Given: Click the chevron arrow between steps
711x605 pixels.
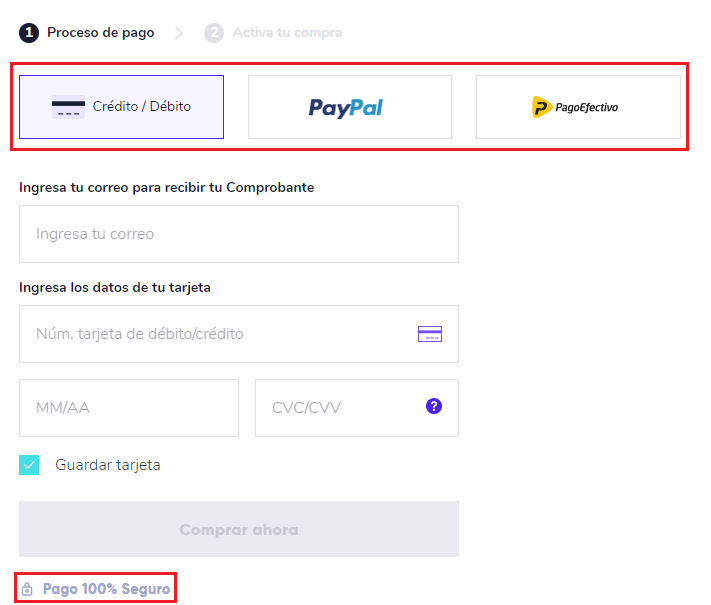Looking at the screenshot, I should 179,33.
